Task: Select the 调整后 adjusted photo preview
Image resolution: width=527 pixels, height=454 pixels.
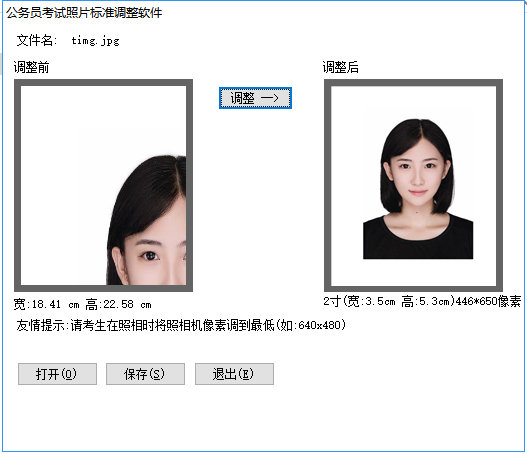Action: (413, 186)
